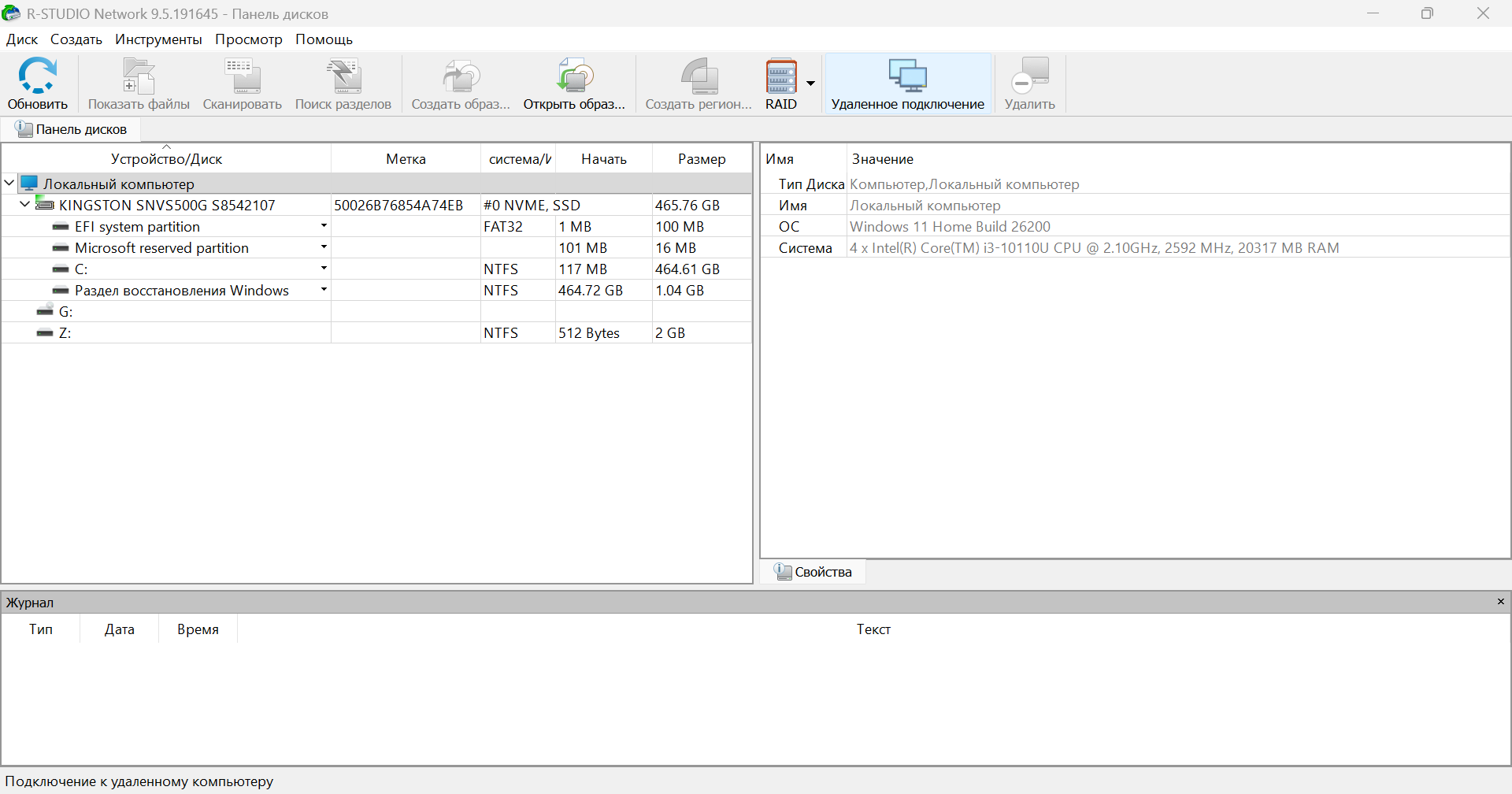Screen dimensions: 1512x794
Task: Click the Открыть образ toolbar icon
Action: point(574,77)
